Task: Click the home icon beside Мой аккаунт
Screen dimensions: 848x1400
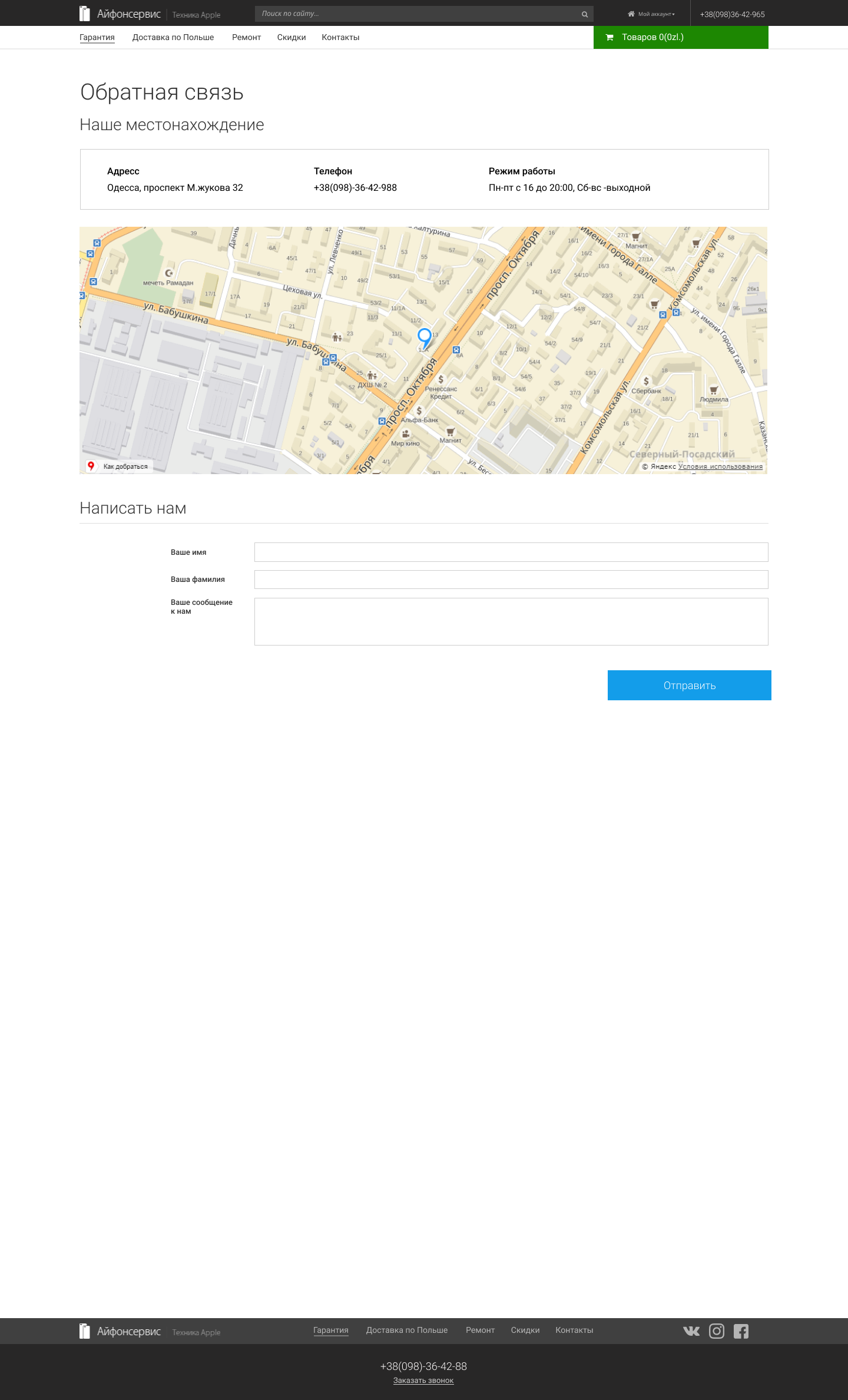Action: [631, 14]
